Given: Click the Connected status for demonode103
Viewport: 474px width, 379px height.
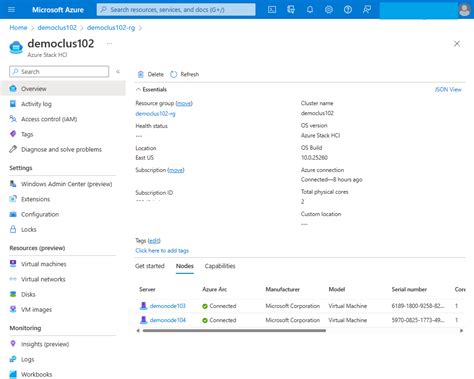Looking at the screenshot, I should pyautogui.click(x=219, y=306).
